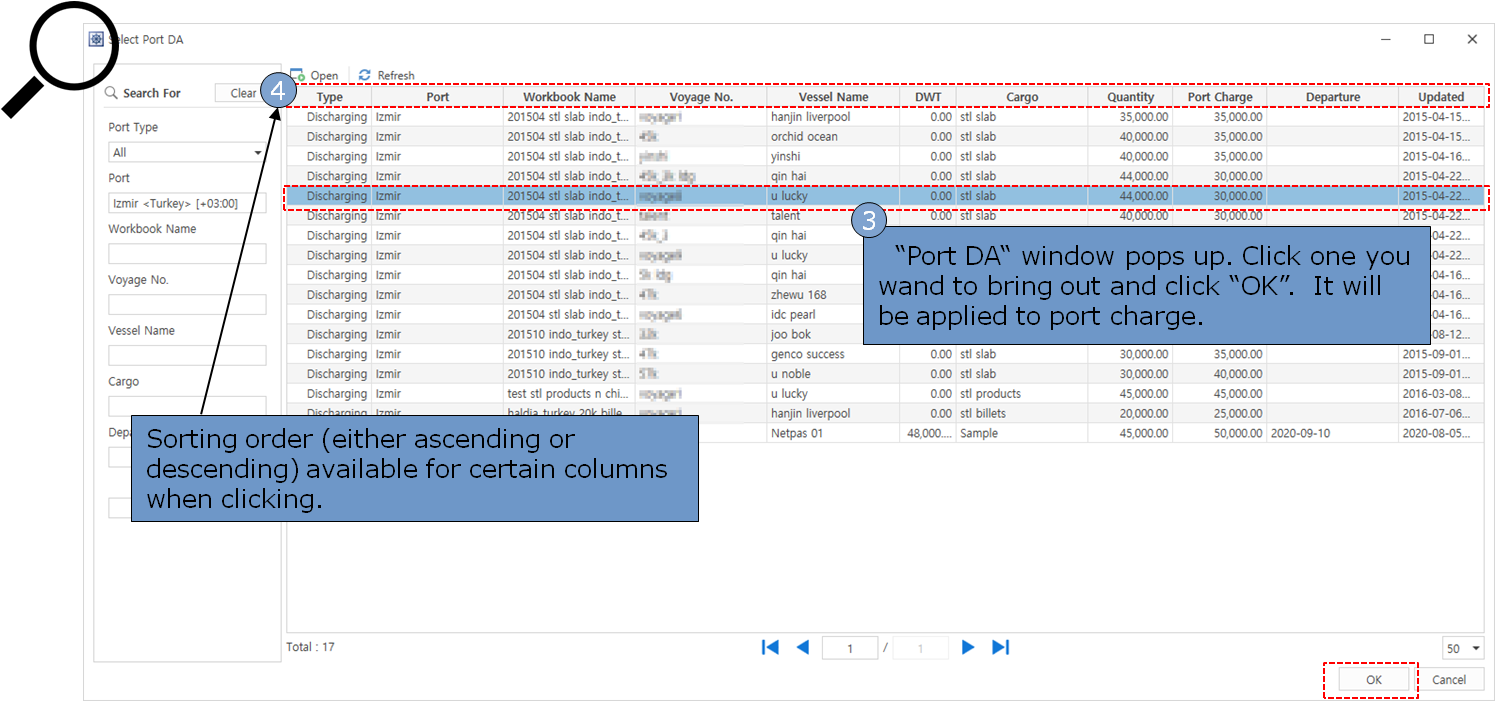Viewport: 1496px width, 702px height.
Task: Sort by Updated column header
Action: click(1440, 97)
